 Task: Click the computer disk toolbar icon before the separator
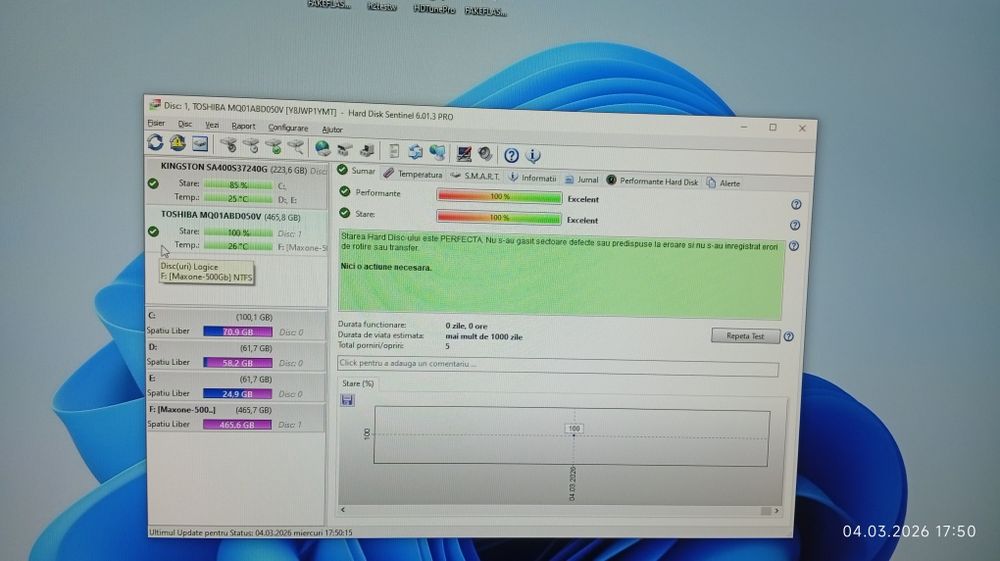point(367,150)
